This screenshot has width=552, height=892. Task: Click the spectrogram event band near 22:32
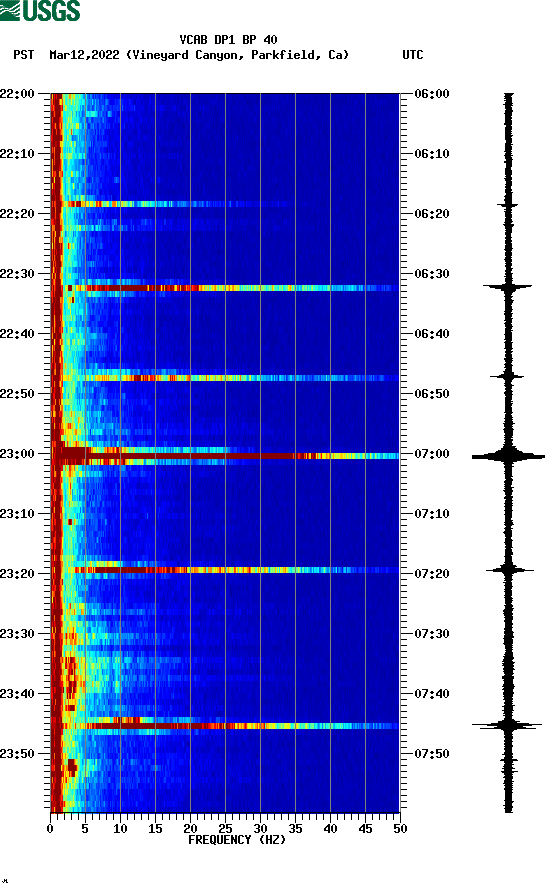point(225,288)
